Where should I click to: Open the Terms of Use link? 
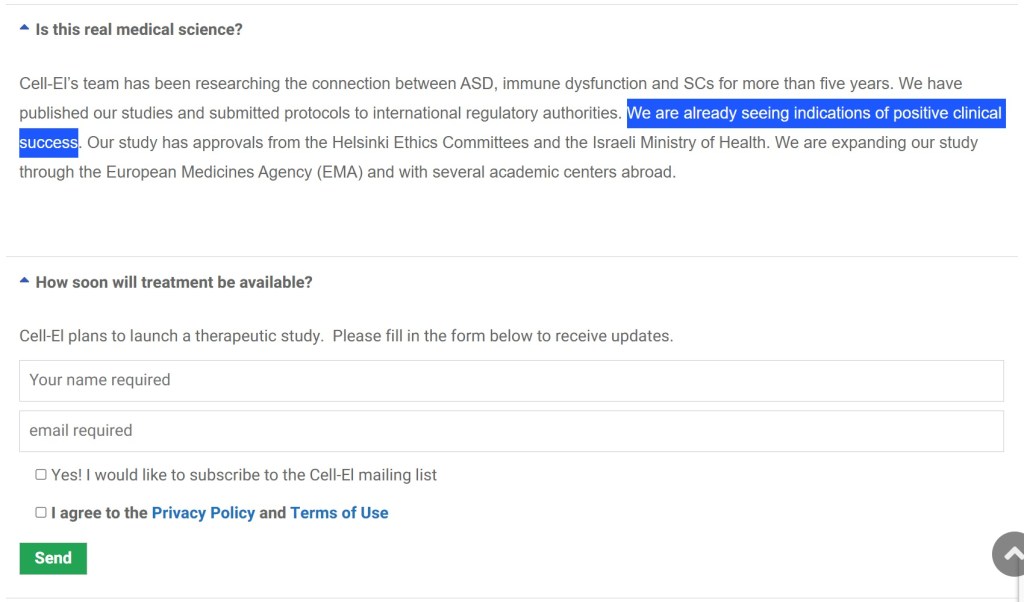tap(339, 513)
